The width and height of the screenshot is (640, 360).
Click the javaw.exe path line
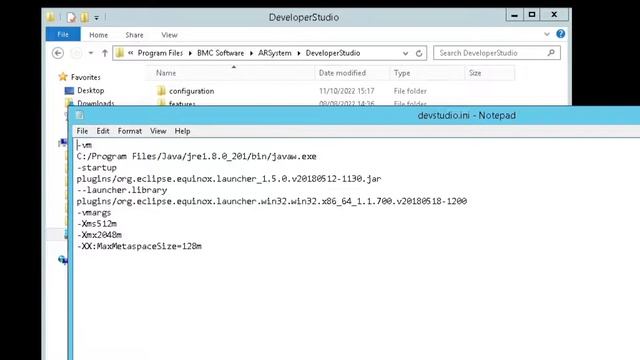196,156
